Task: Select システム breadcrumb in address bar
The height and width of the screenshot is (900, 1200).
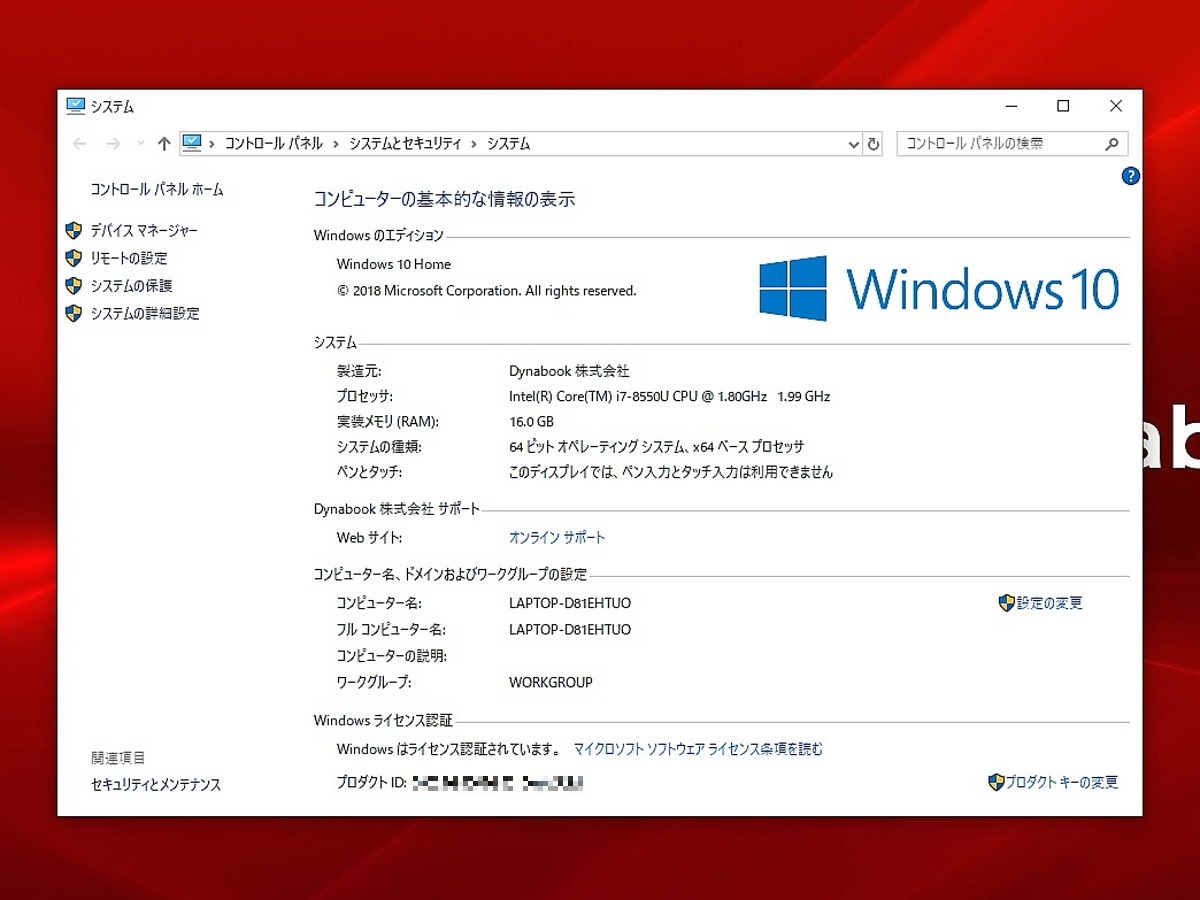Action: 508,144
